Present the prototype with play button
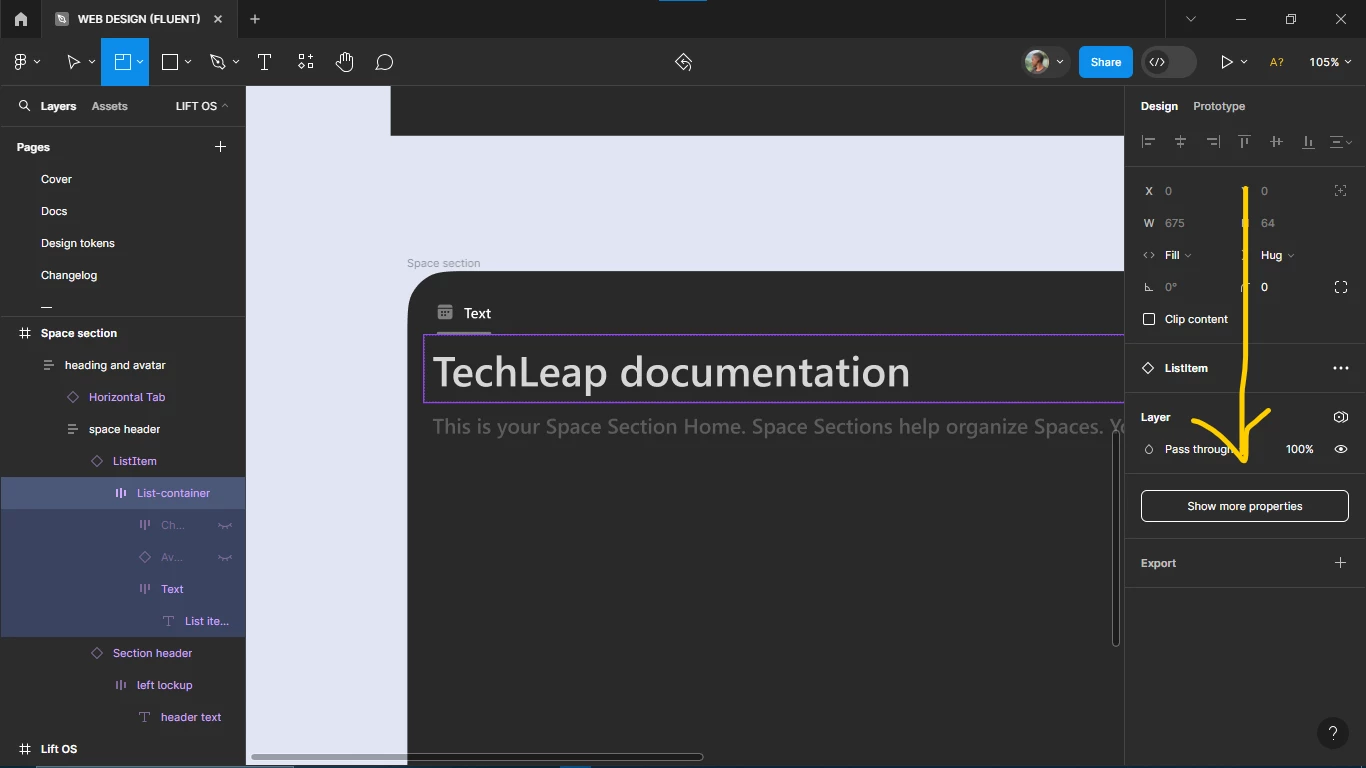 point(1226,62)
